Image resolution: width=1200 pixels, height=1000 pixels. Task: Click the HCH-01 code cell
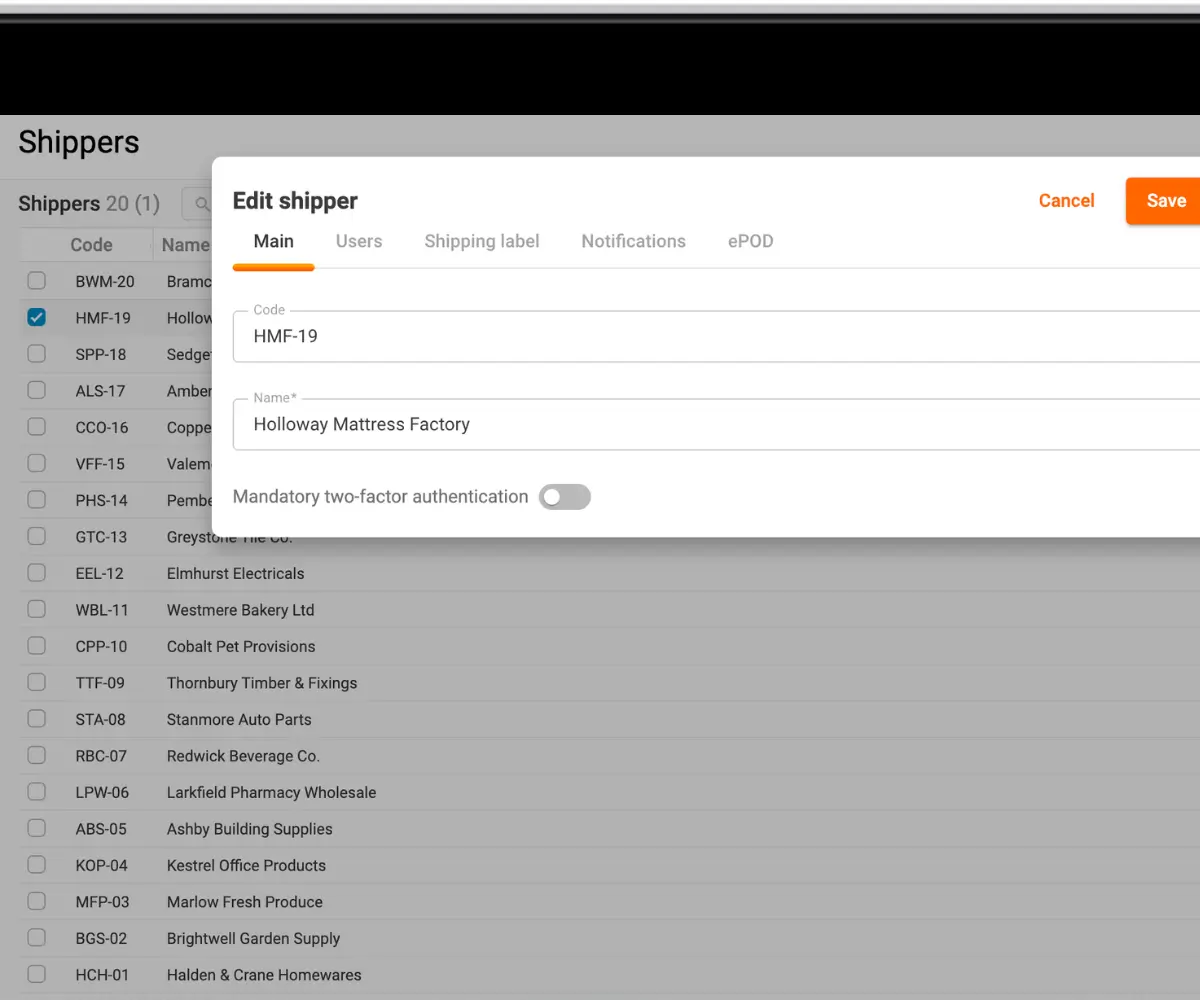[x=102, y=975]
